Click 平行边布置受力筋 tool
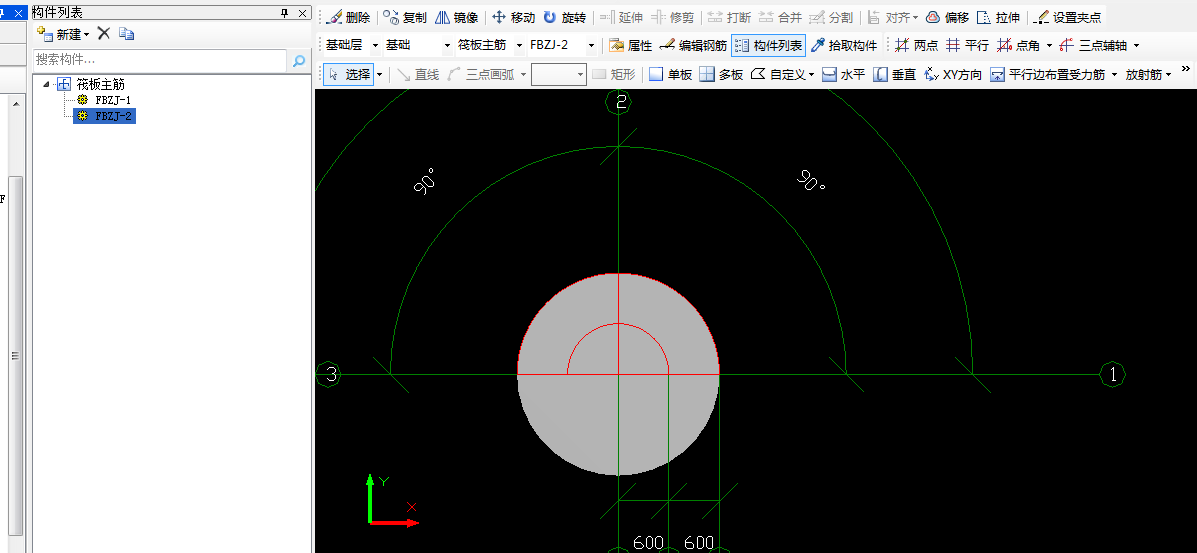The width and height of the screenshot is (1197, 553). click(1047, 75)
